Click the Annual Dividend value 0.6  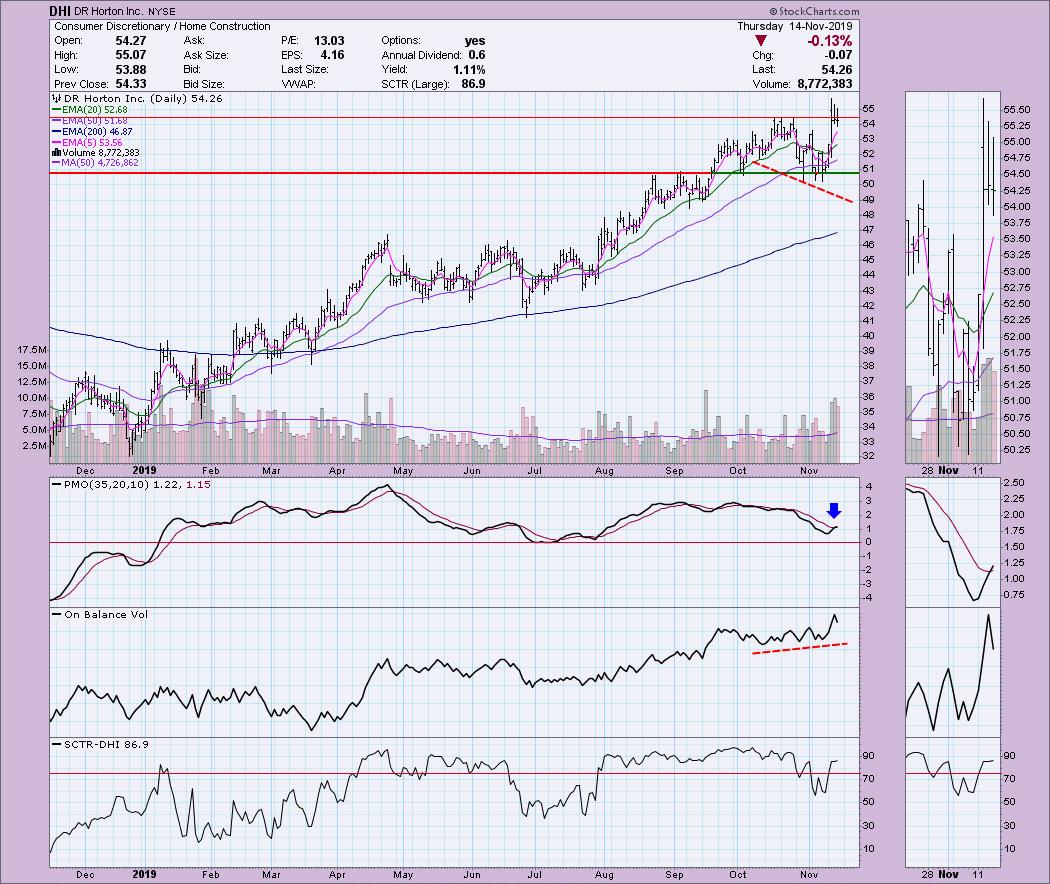(x=477, y=55)
